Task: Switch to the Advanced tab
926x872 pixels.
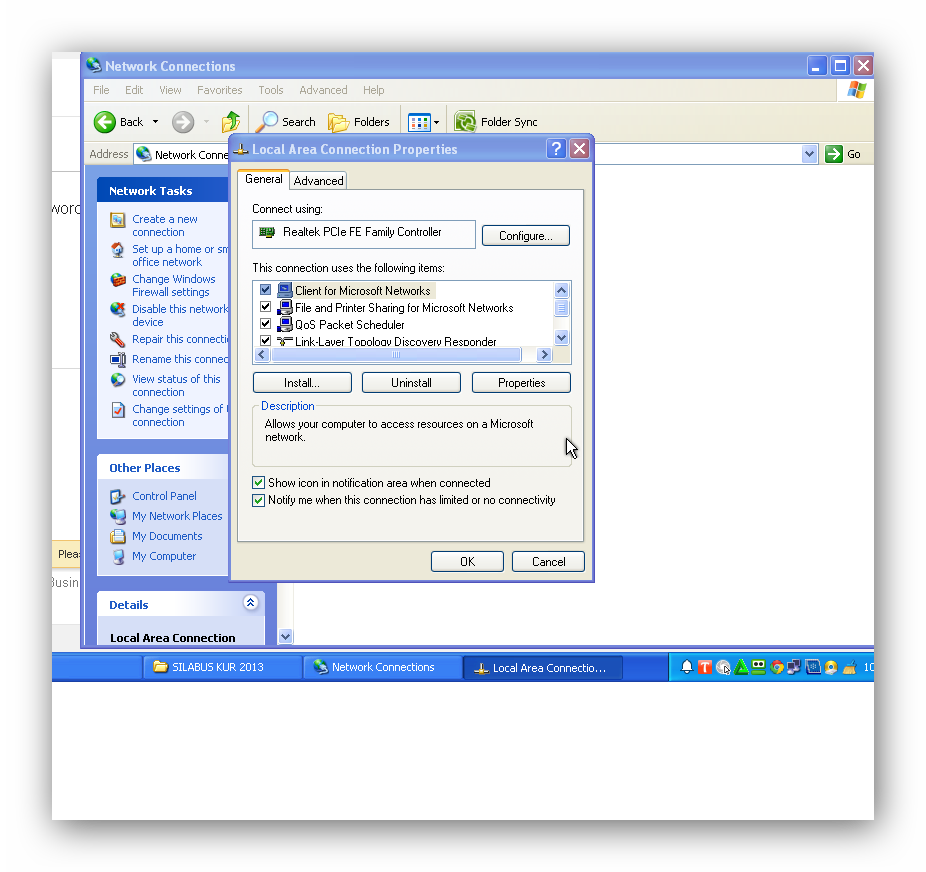Action: pyautogui.click(x=318, y=181)
